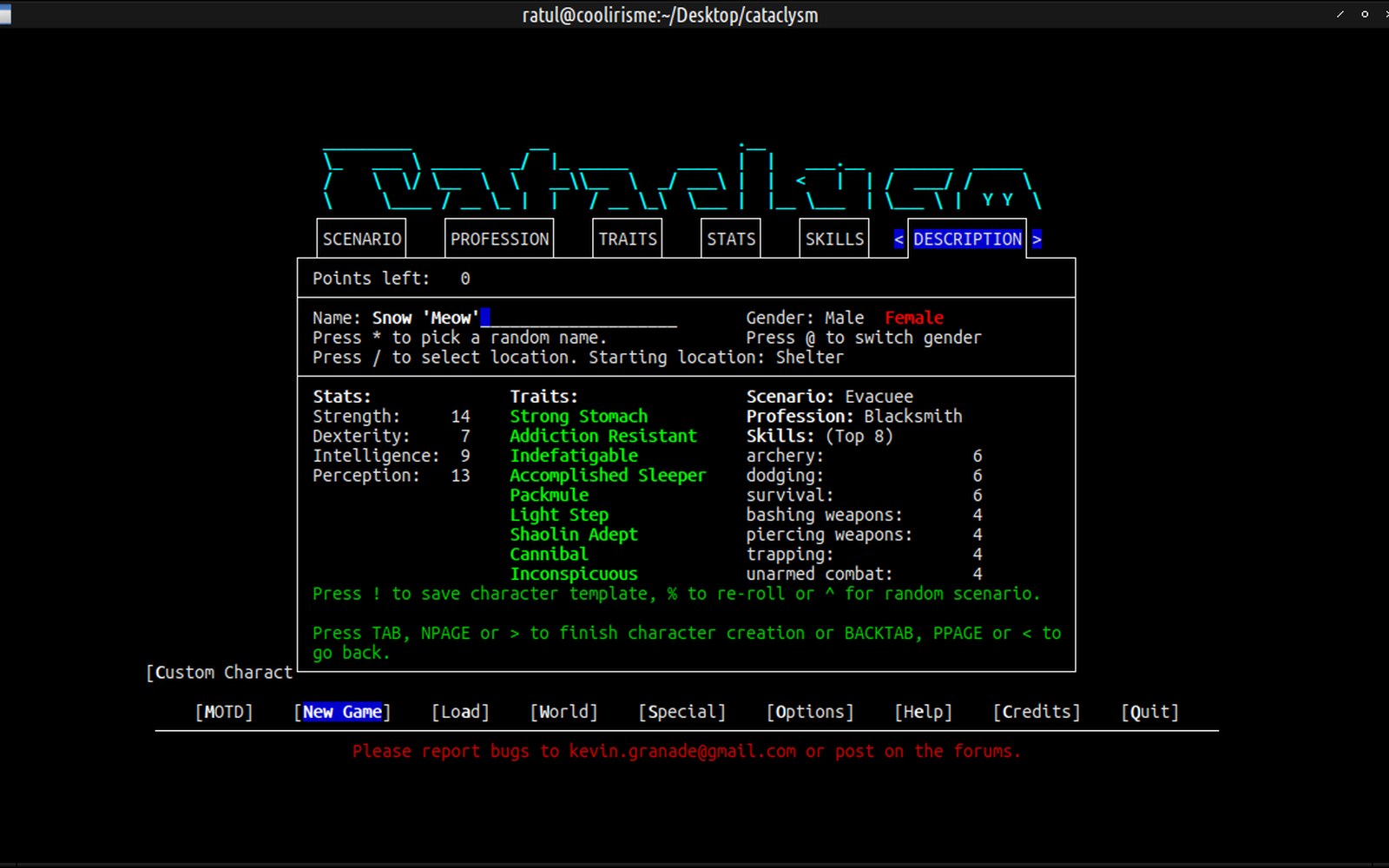Choose Quit from main menu
Viewport: 1389px width, 868px height.
(1150, 712)
